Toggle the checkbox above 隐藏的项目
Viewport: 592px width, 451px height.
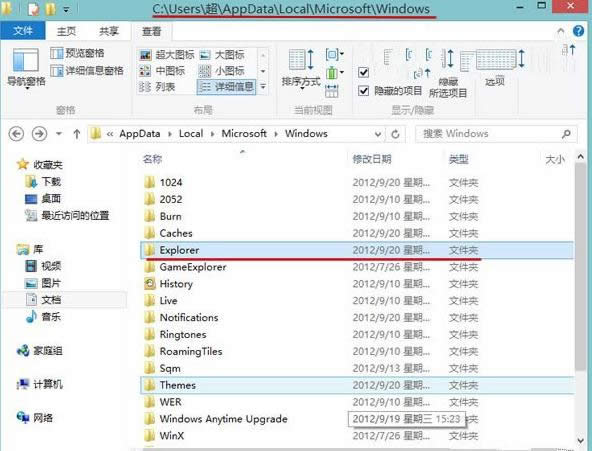(363, 72)
